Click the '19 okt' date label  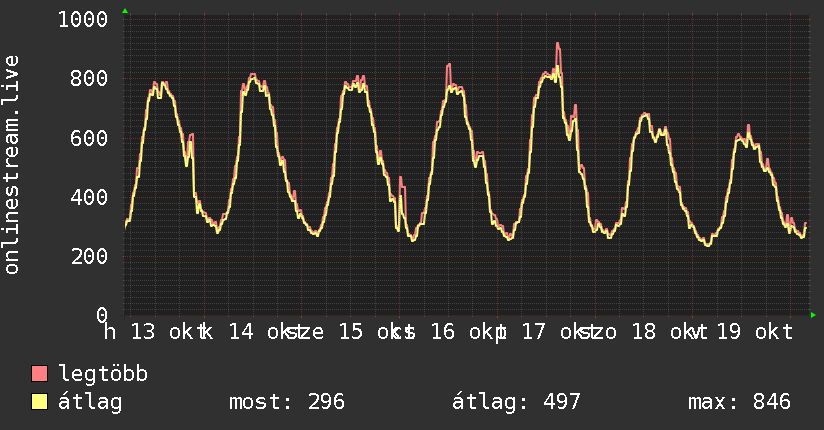[755, 332]
